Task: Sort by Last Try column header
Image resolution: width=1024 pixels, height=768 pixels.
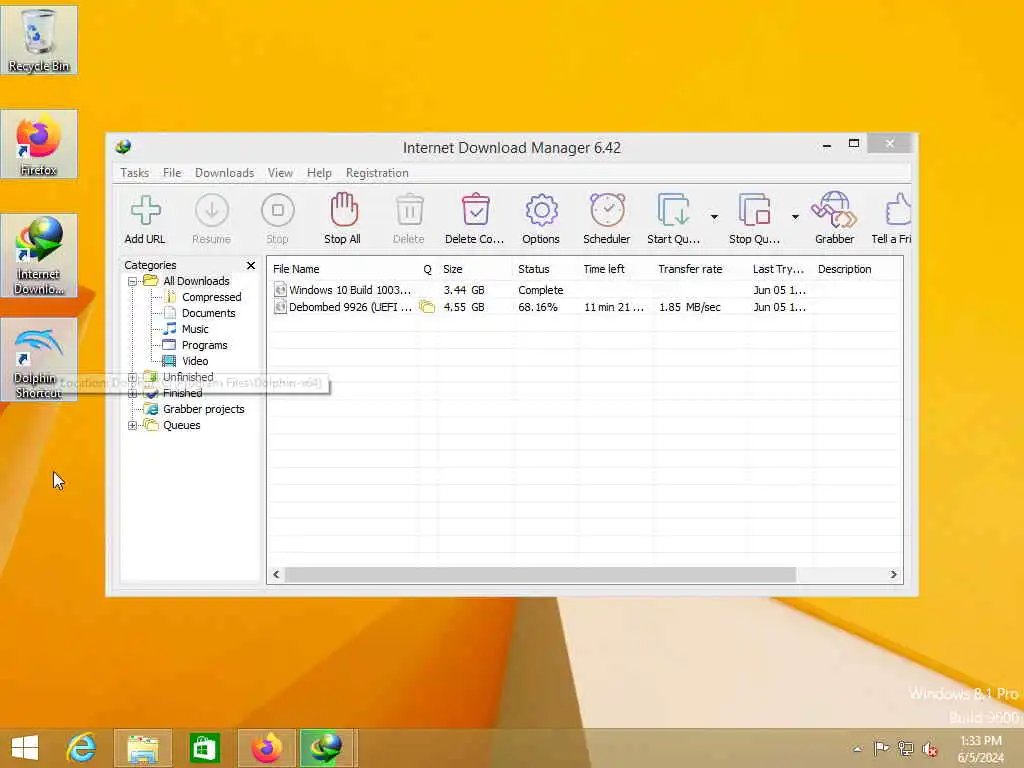Action: (780, 269)
